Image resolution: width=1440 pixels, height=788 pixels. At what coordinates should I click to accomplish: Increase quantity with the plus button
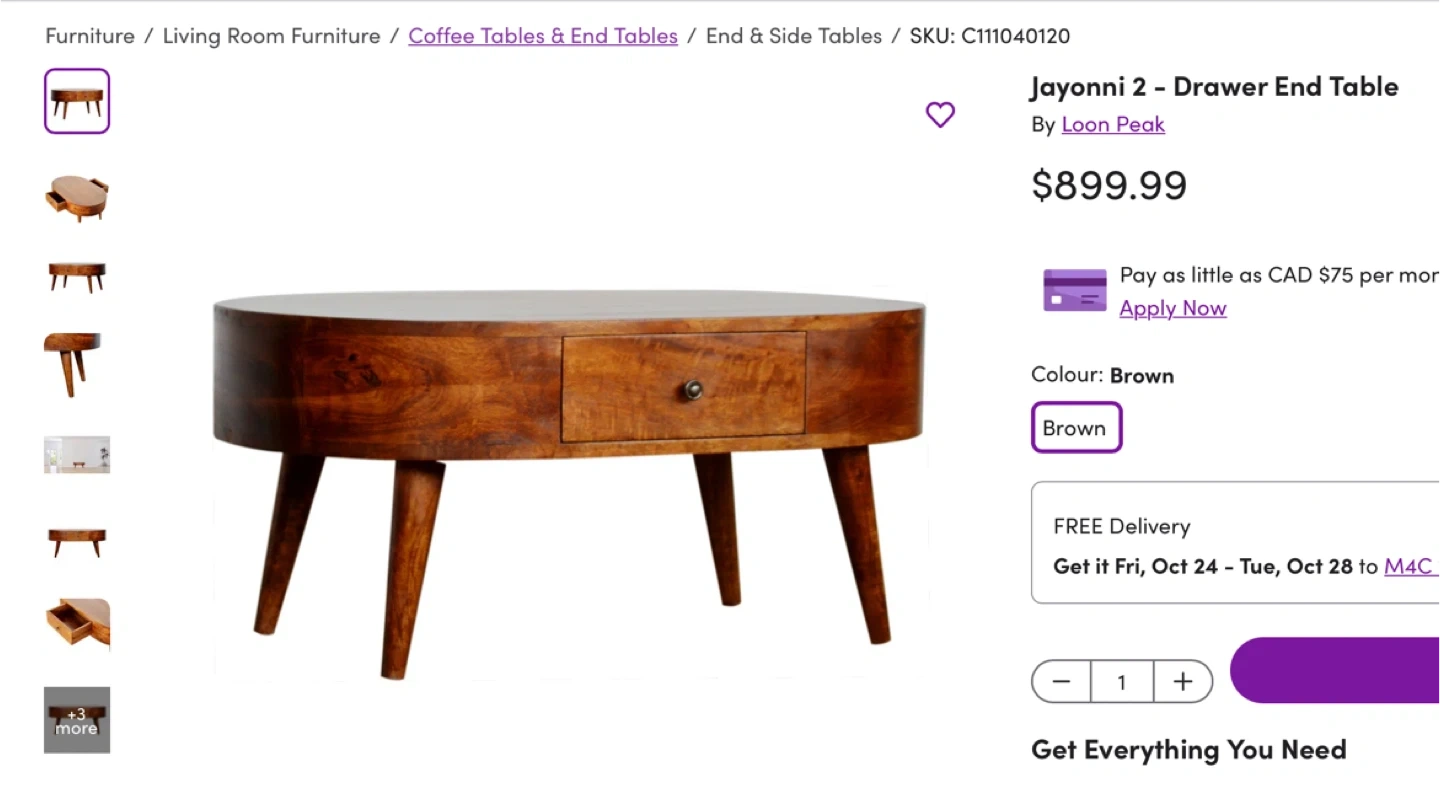click(x=1183, y=682)
